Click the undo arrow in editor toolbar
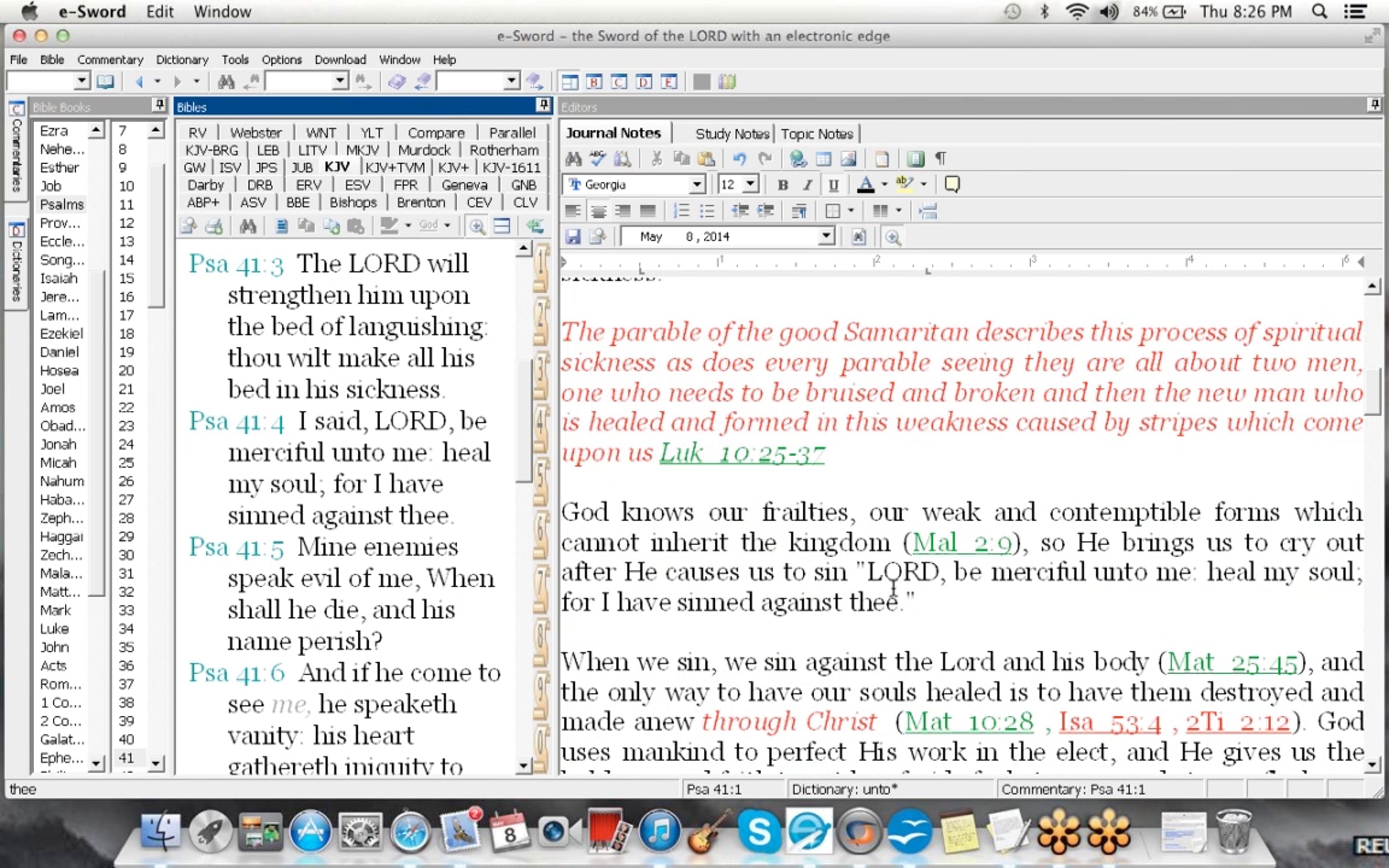The width and height of the screenshot is (1389, 868). tap(739, 159)
